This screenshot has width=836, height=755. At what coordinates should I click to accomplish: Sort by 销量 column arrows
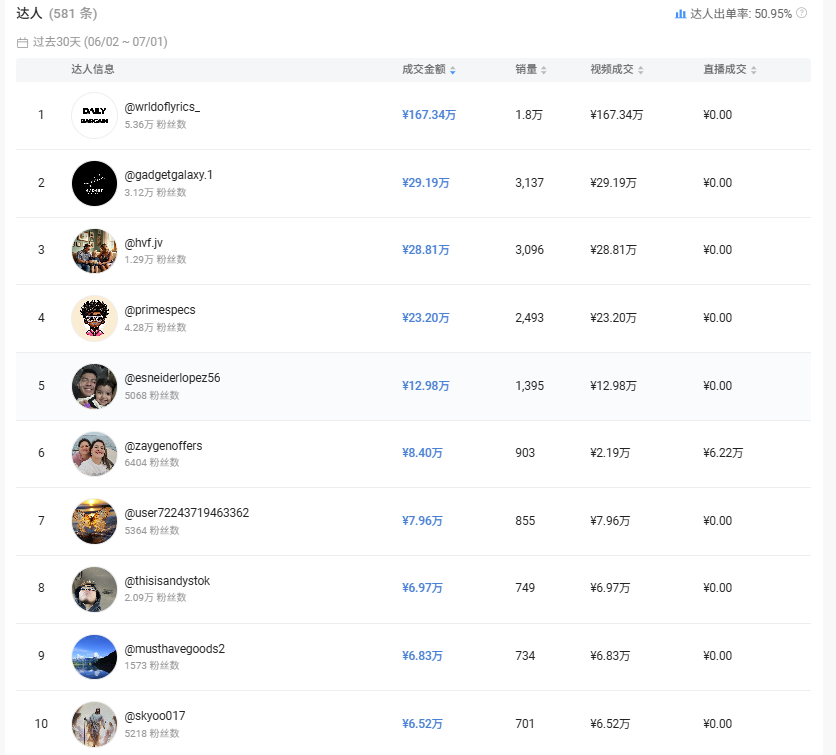544,70
